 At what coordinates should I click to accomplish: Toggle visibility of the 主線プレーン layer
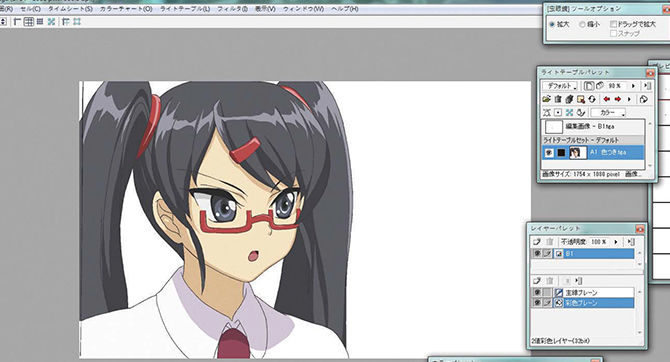tap(537, 292)
